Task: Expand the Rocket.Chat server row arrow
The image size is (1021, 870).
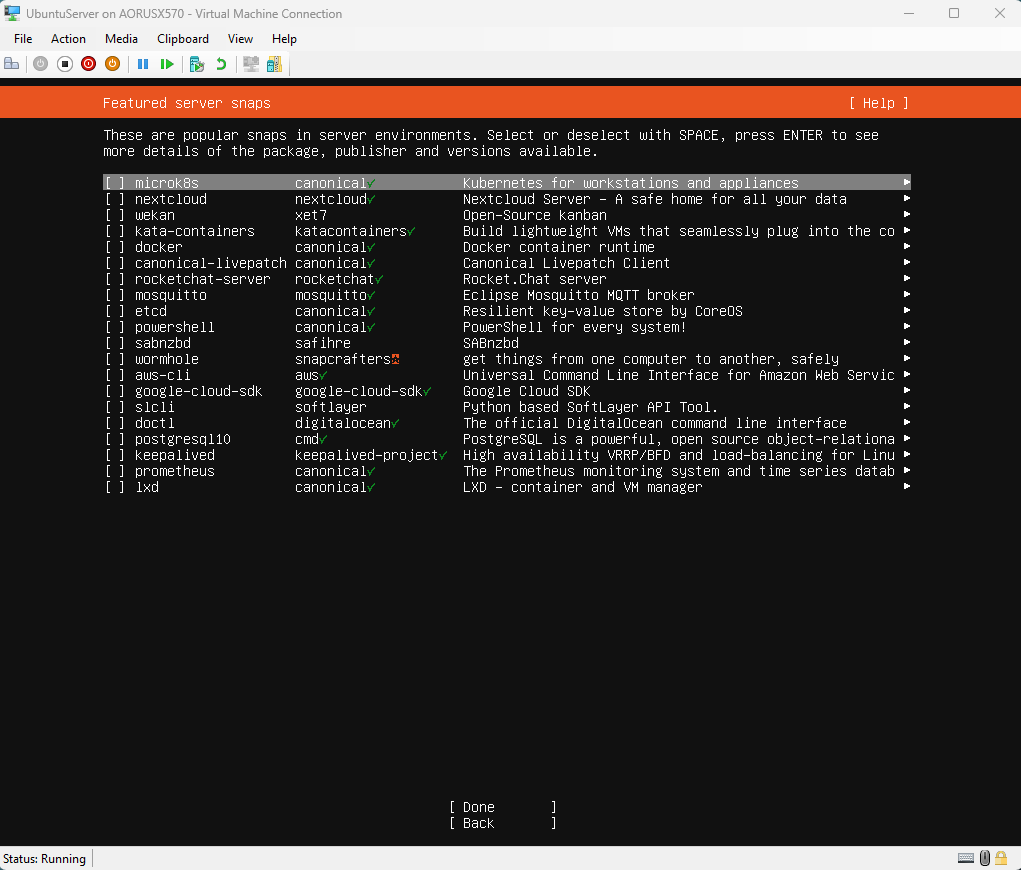Action: click(x=906, y=279)
